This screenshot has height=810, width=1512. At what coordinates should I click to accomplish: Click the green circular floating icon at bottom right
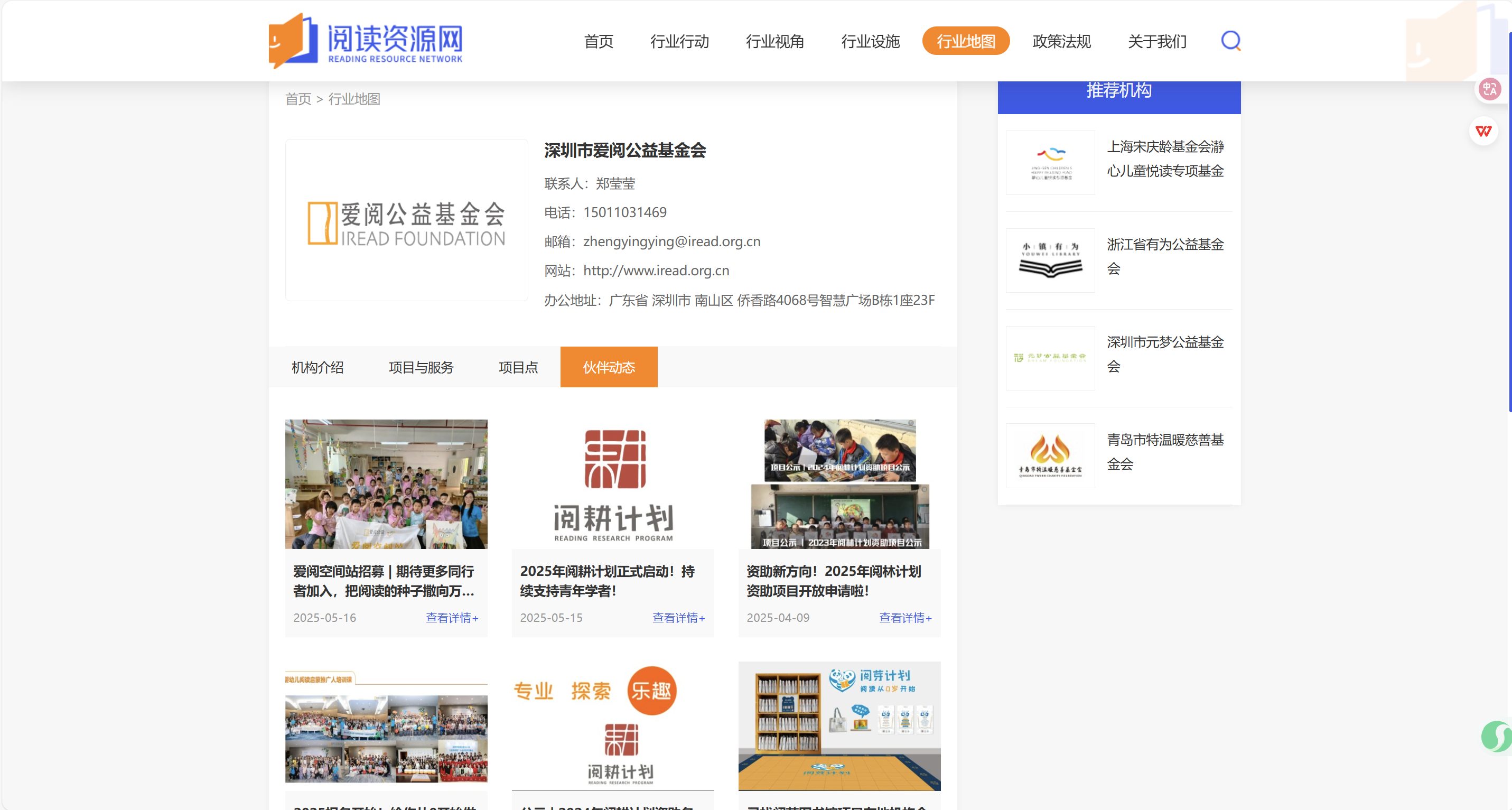click(x=1496, y=736)
